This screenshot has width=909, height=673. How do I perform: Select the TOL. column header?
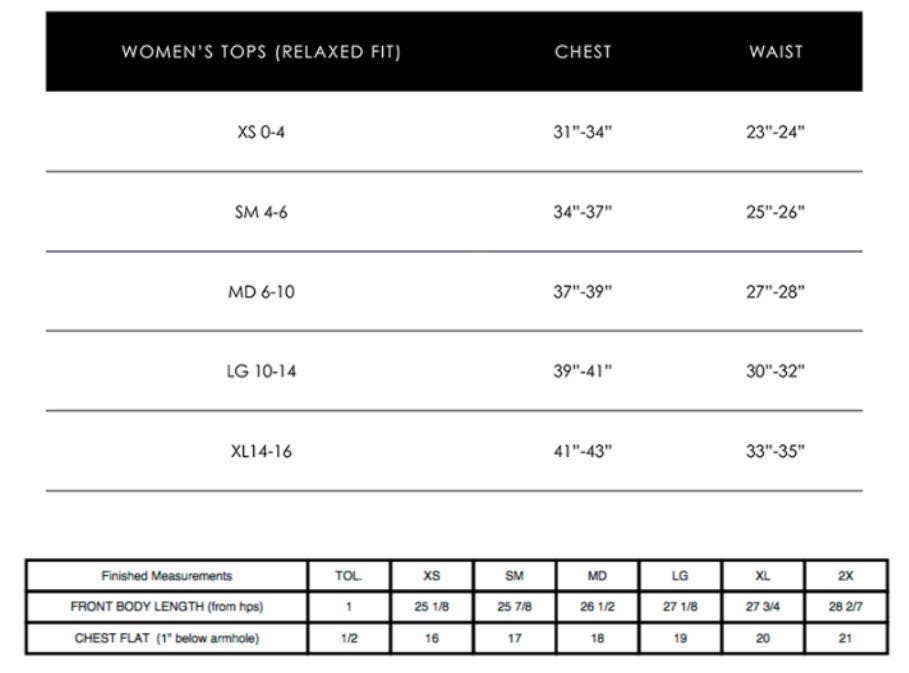pos(349,576)
